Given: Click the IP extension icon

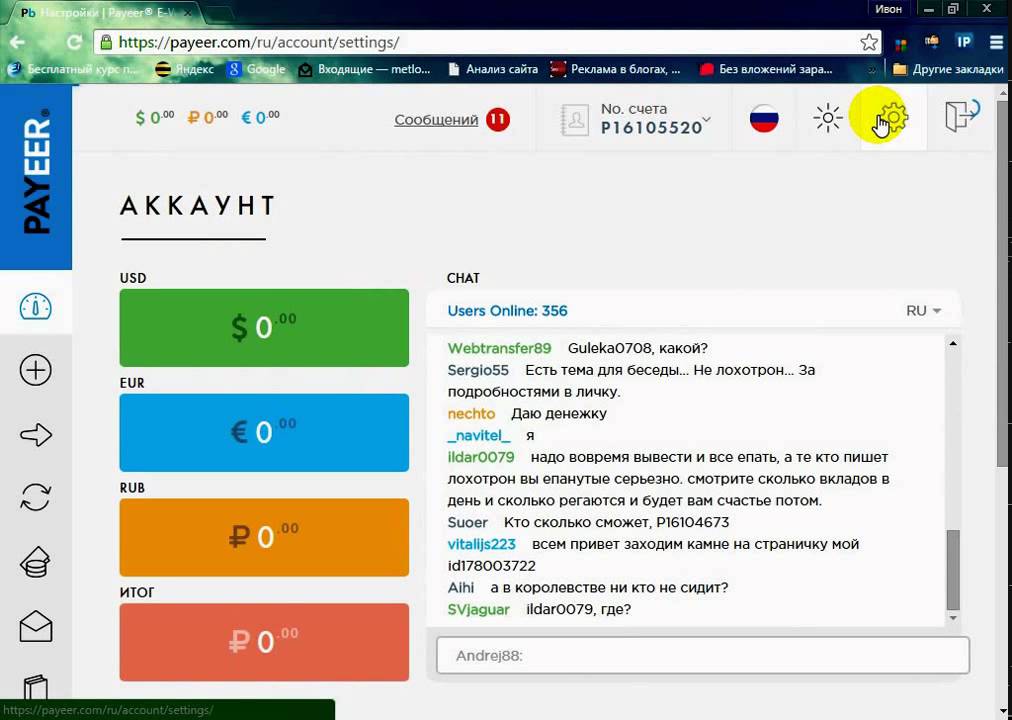Looking at the screenshot, I should pos(964,43).
